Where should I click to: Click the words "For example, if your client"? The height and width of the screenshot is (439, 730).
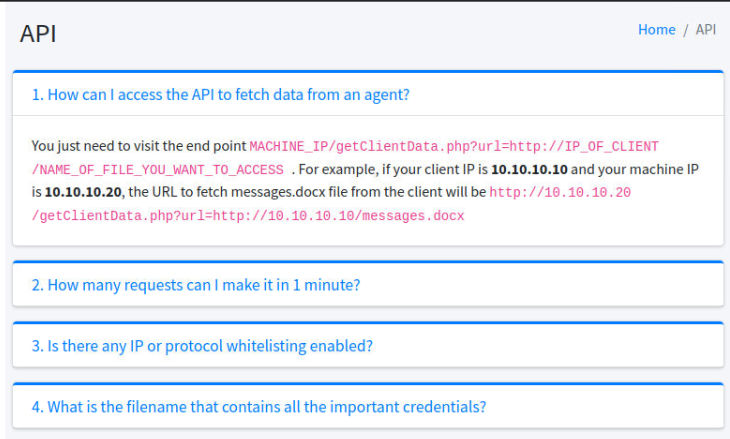(x=379, y=169)
